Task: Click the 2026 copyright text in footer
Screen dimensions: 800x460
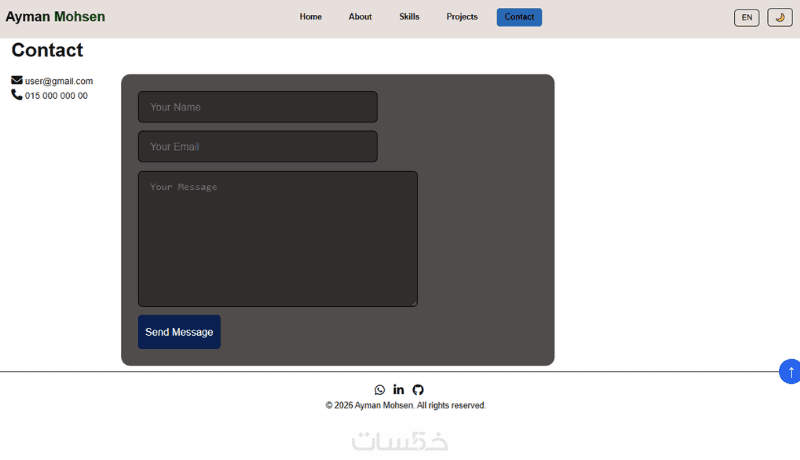Action: click(x=406, y=405)
